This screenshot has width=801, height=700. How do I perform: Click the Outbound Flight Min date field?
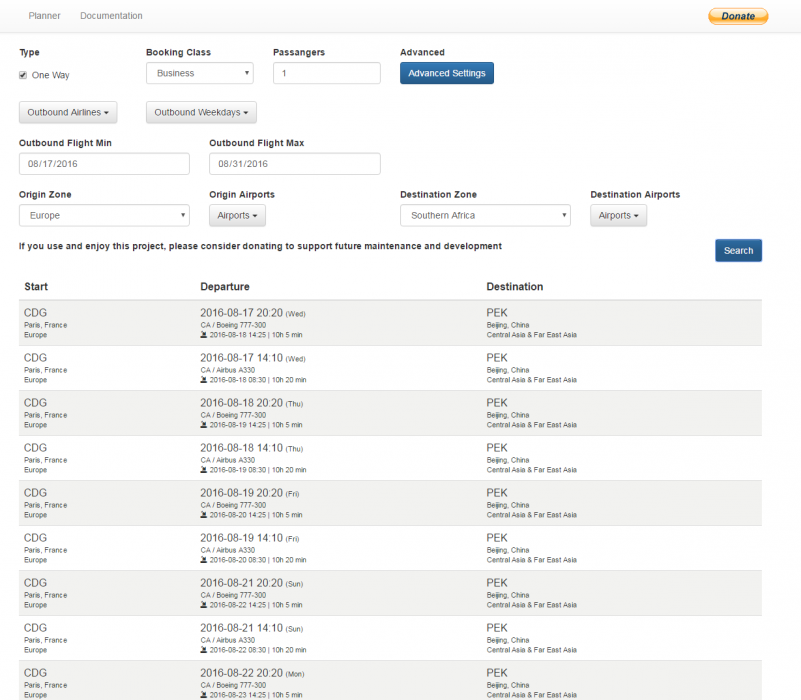[104, 164]
